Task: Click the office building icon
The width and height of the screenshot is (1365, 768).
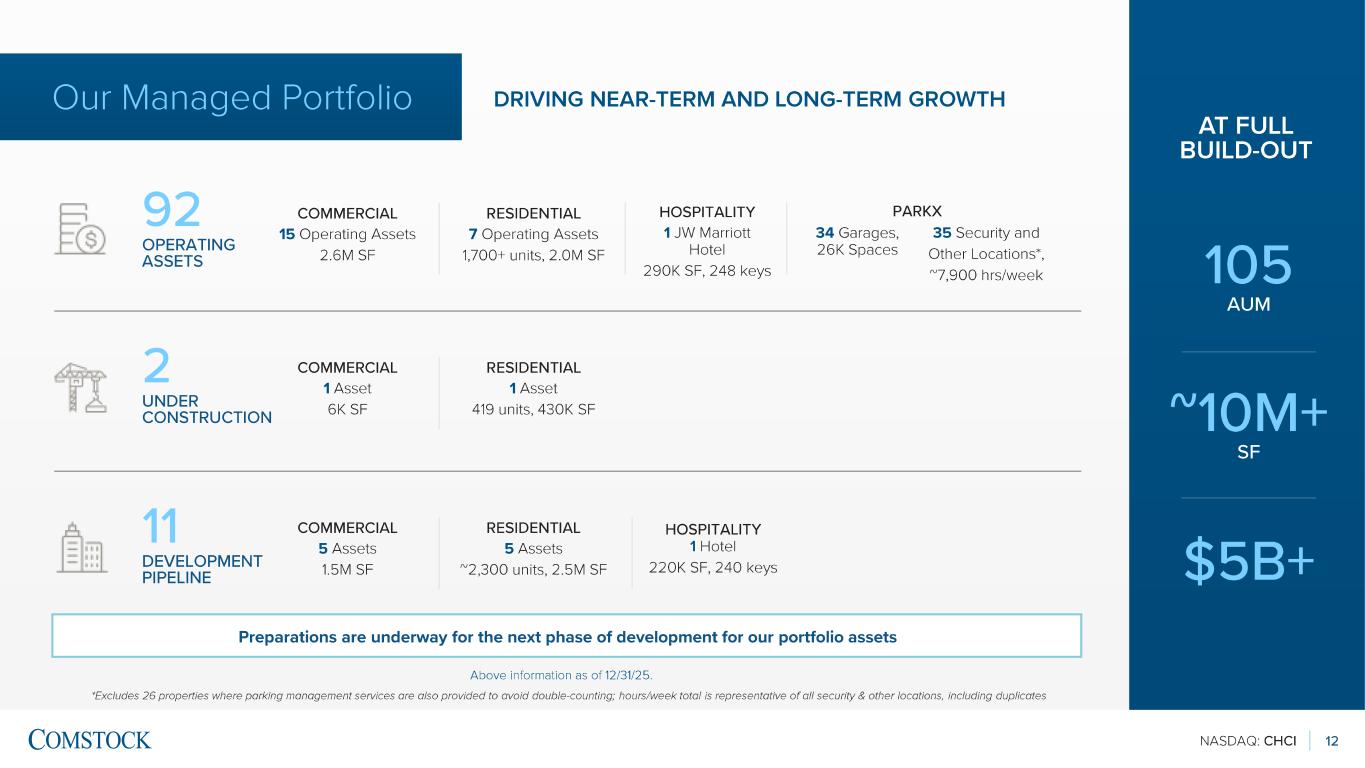Action: pos(82,546)
